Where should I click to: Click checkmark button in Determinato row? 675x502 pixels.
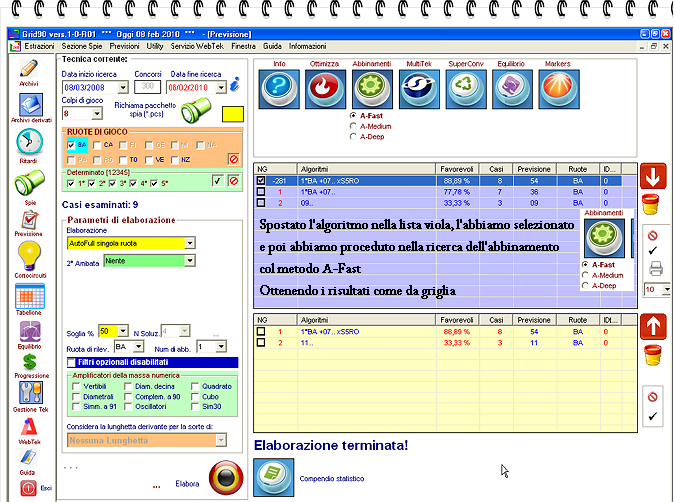click(218, 181)
